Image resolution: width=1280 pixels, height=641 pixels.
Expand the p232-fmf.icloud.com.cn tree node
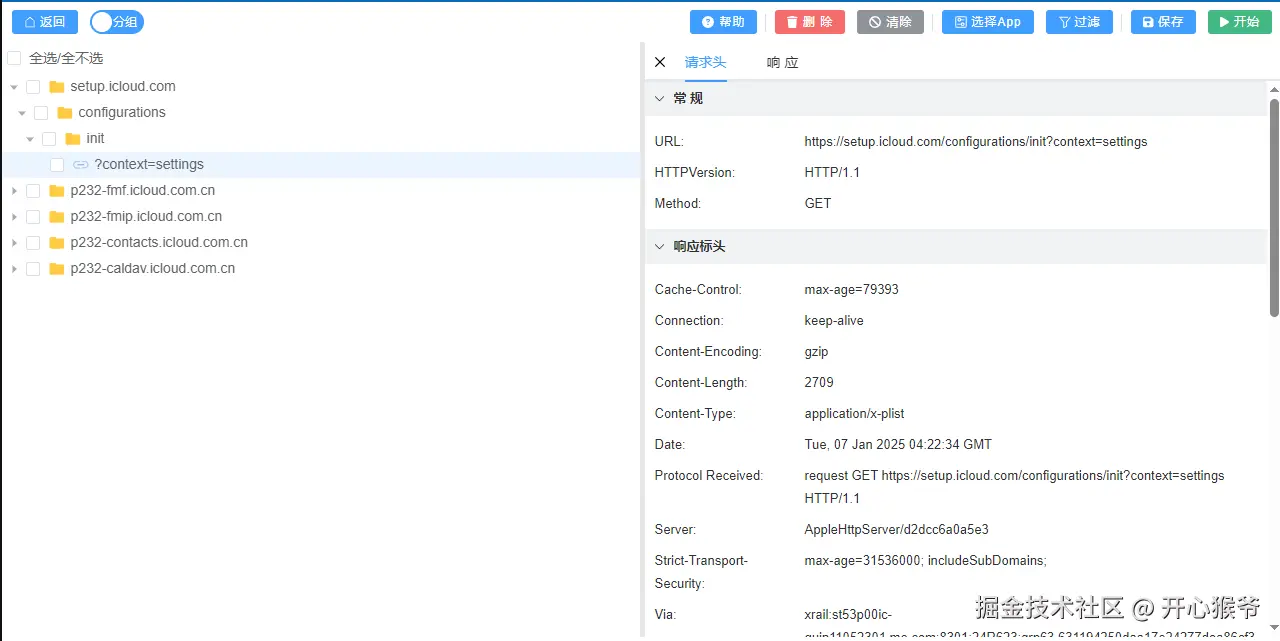14,190
